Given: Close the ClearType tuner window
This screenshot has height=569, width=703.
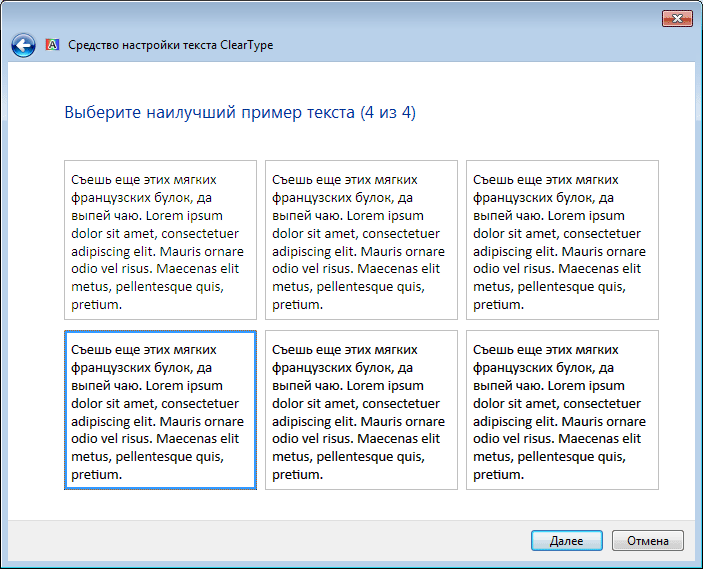Looking at the screenshot, I should 675,18.
